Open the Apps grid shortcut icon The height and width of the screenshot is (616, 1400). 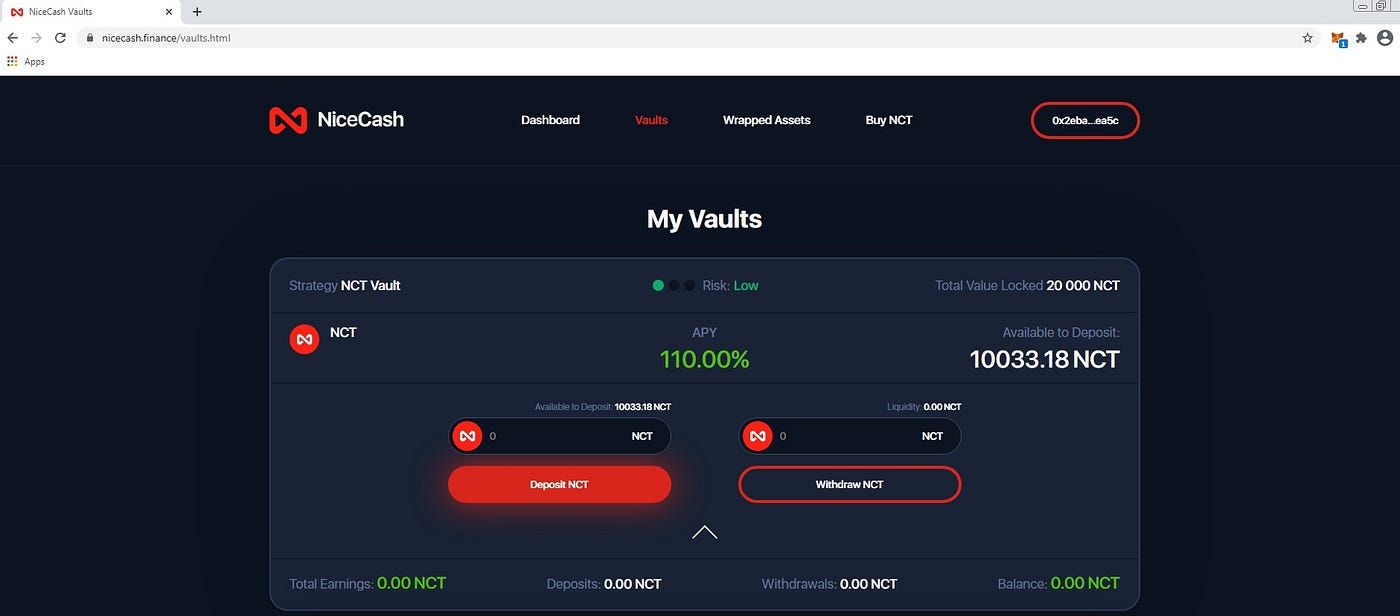click(12, 61)
